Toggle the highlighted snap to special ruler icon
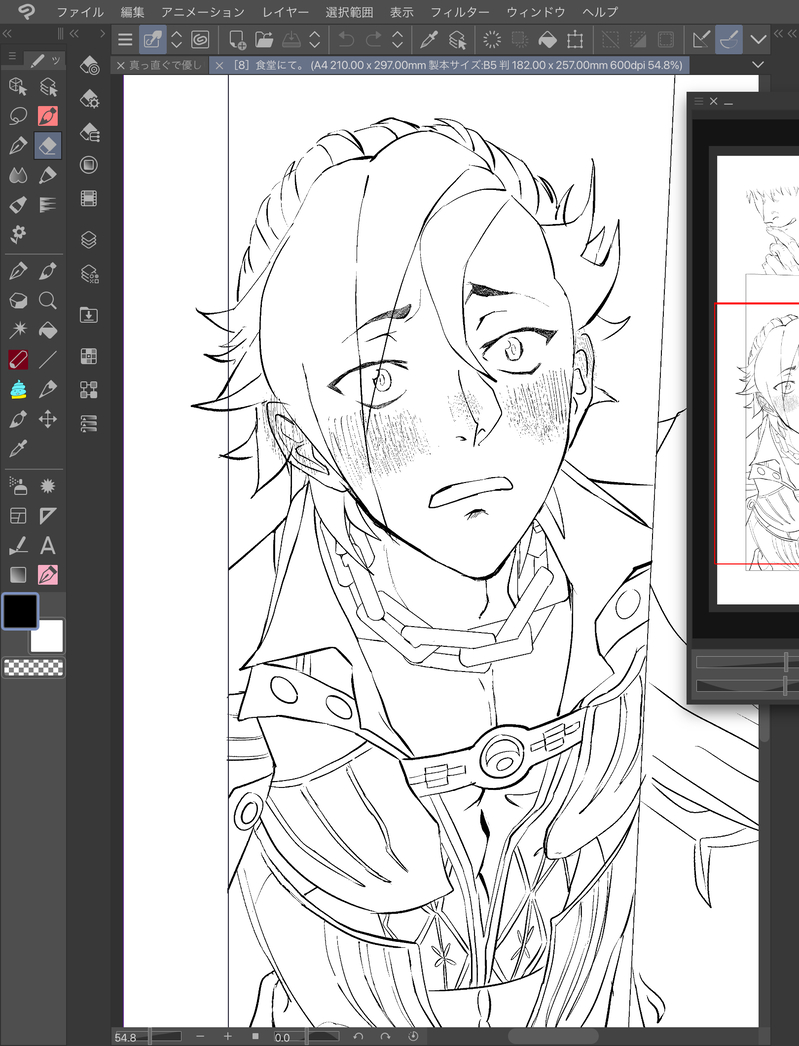Image resolution: width=799 pixels, height=1046 pixels. pyautogui.click(x=728, y=39)
